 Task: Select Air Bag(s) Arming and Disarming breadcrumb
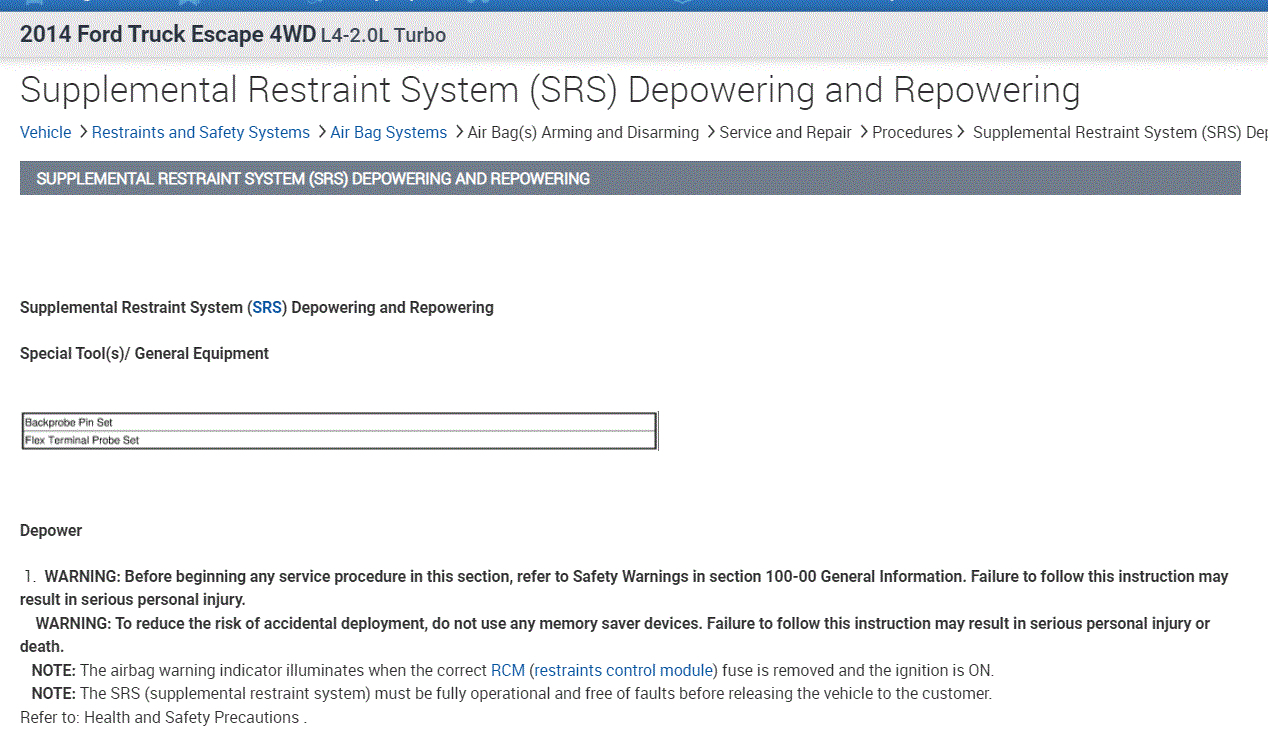click(x=583, y=132)
